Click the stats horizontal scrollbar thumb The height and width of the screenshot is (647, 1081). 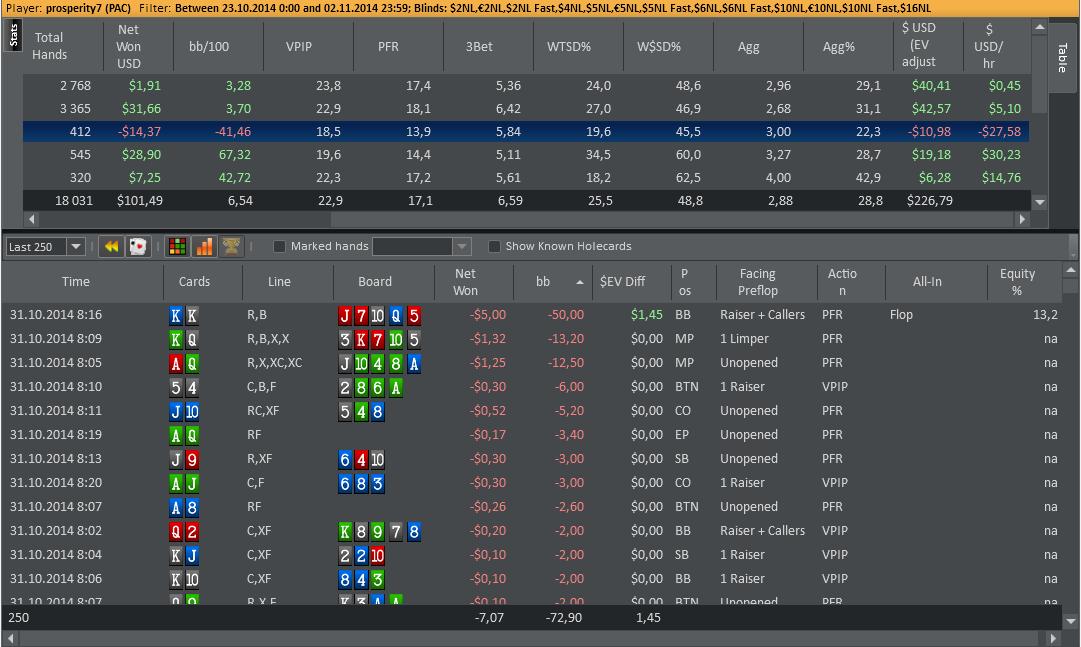184,219
